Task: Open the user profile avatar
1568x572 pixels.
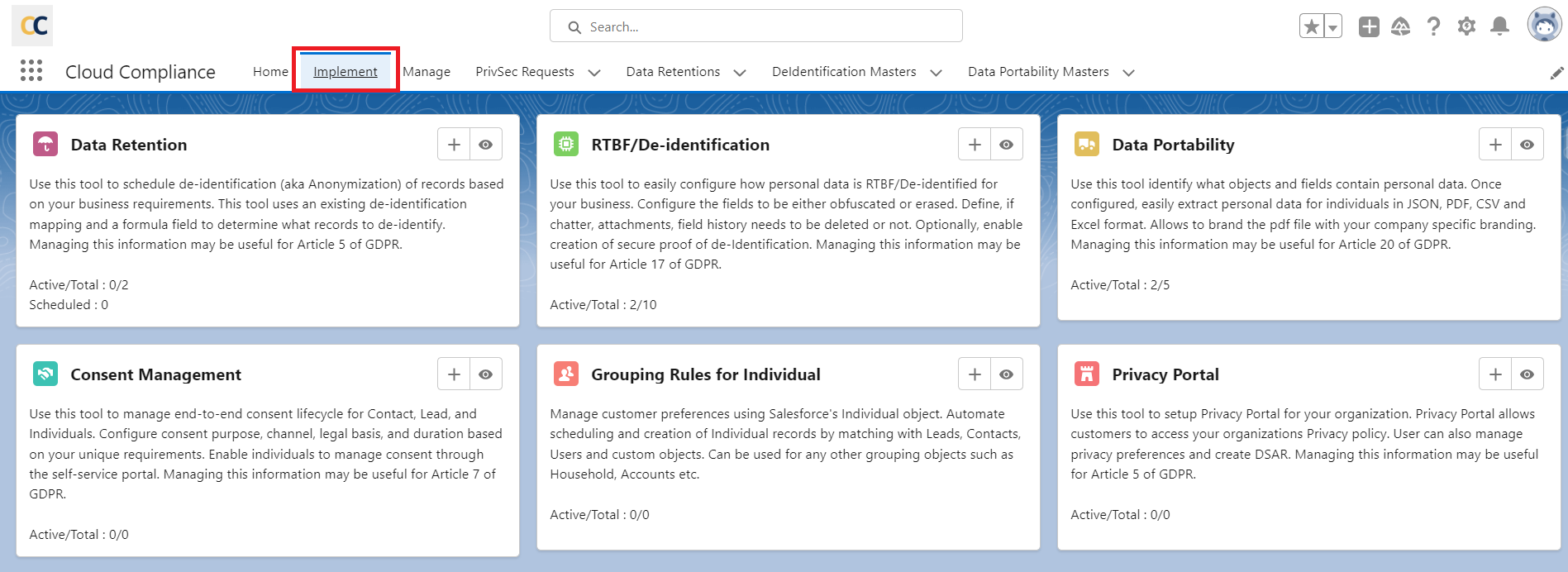Action: [x=1543, y=26]
